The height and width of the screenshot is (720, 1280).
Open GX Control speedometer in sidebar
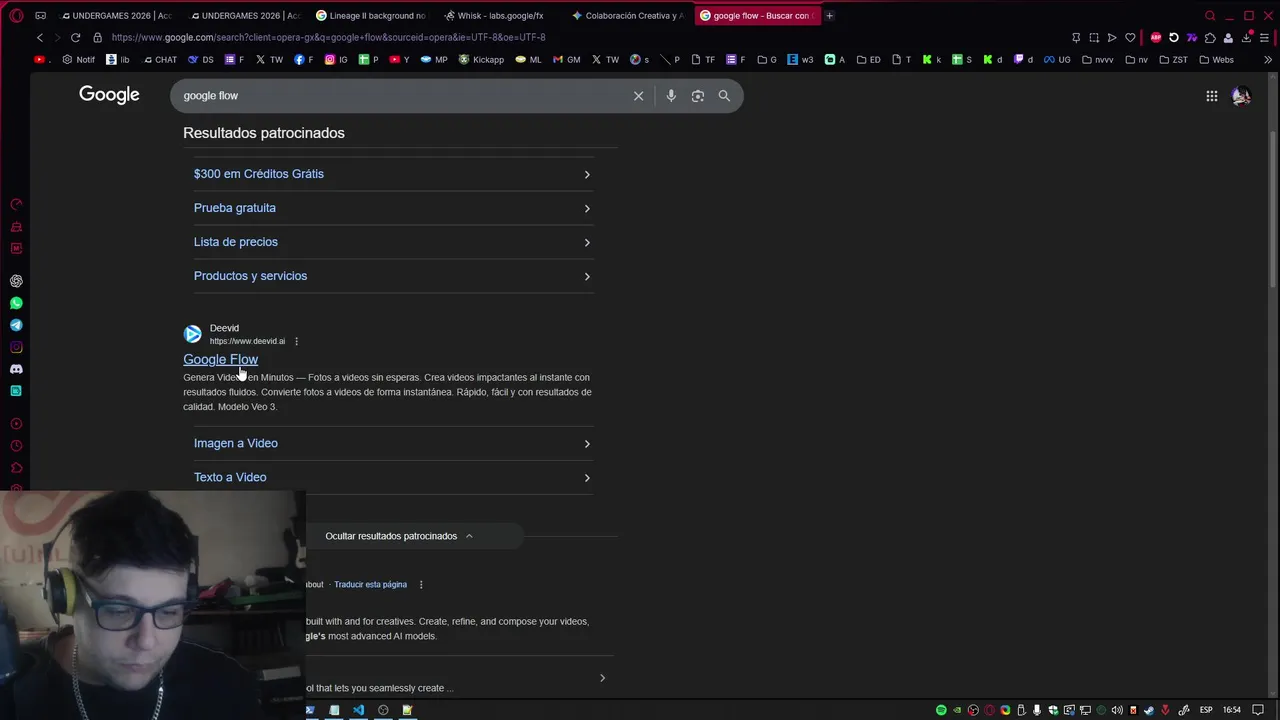point(16,204)
